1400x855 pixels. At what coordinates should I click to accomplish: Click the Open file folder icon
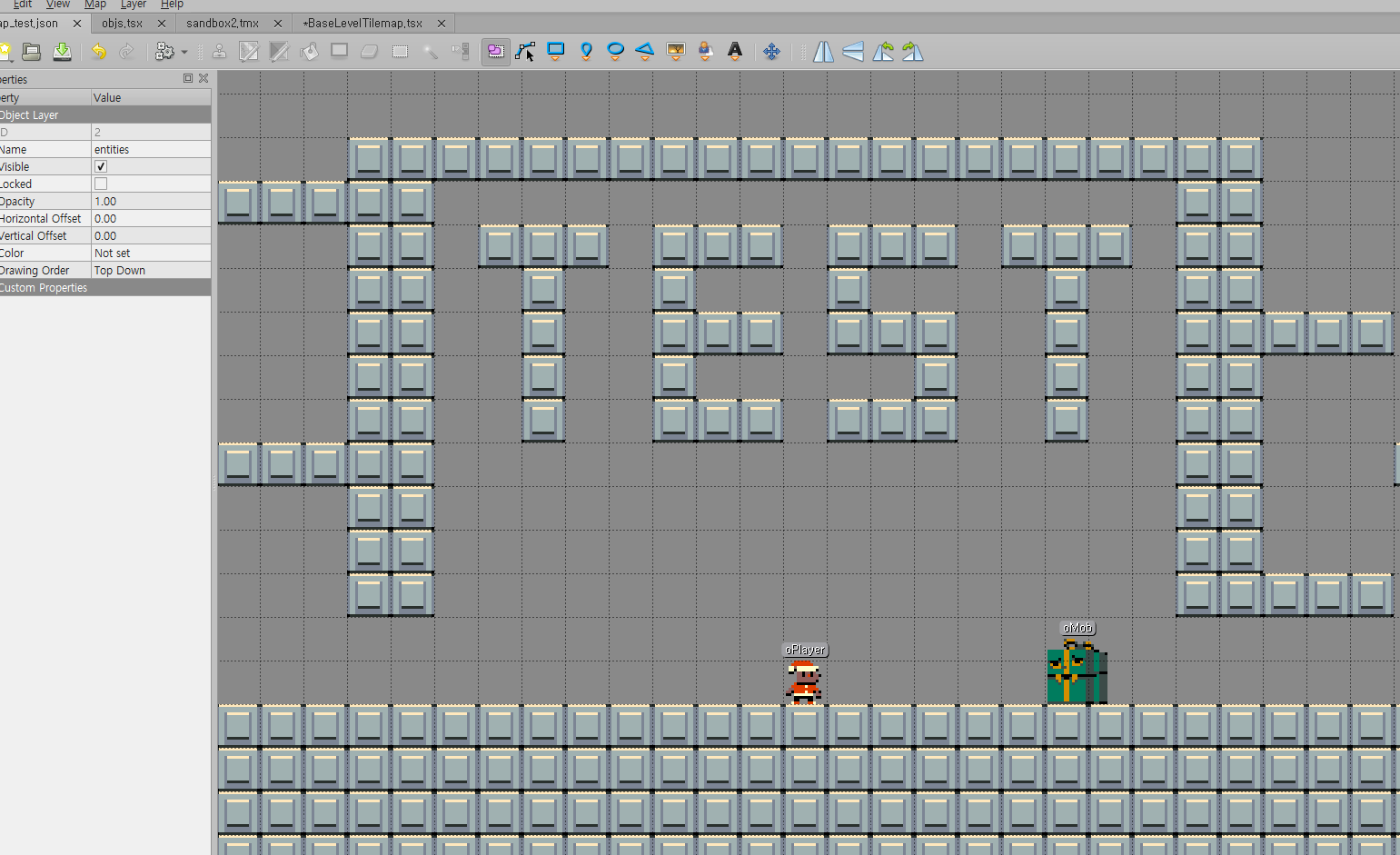pos(32,52)
